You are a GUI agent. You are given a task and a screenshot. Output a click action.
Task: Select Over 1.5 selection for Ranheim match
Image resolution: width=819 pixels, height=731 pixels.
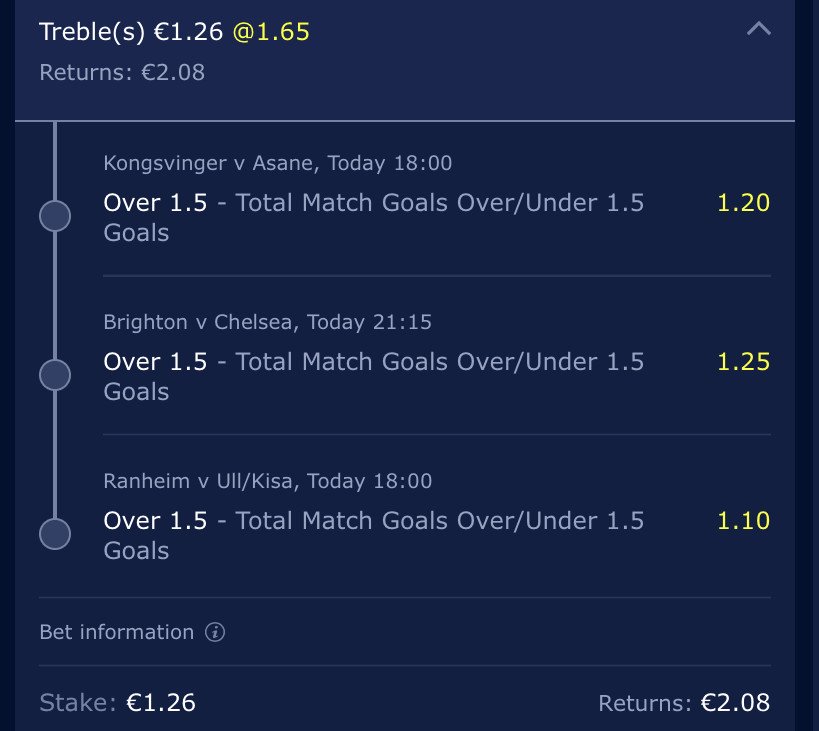155,521
